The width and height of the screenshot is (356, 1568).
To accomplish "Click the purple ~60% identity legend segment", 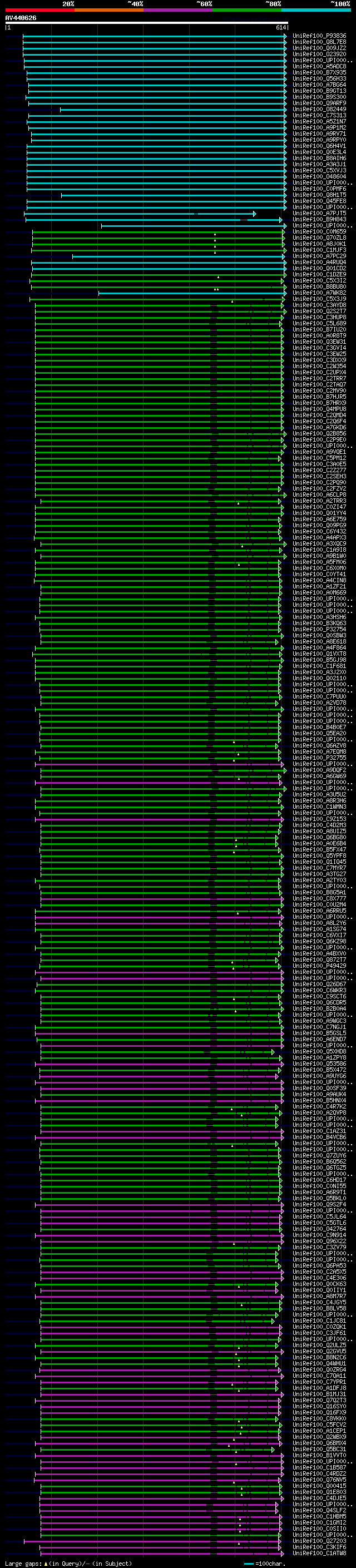I will (177, 10).
